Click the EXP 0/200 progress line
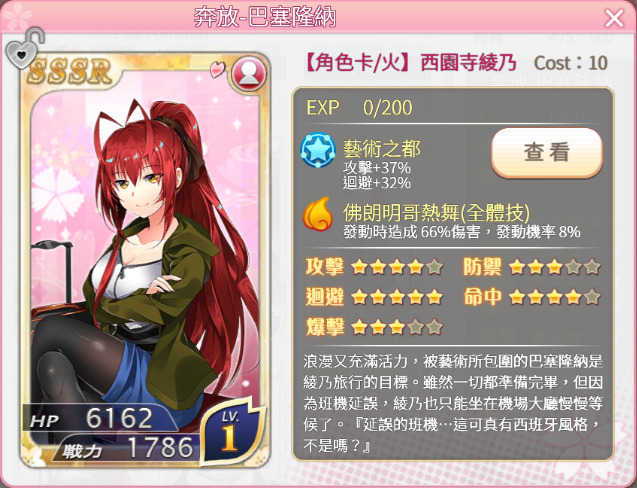 click(359, 108)
